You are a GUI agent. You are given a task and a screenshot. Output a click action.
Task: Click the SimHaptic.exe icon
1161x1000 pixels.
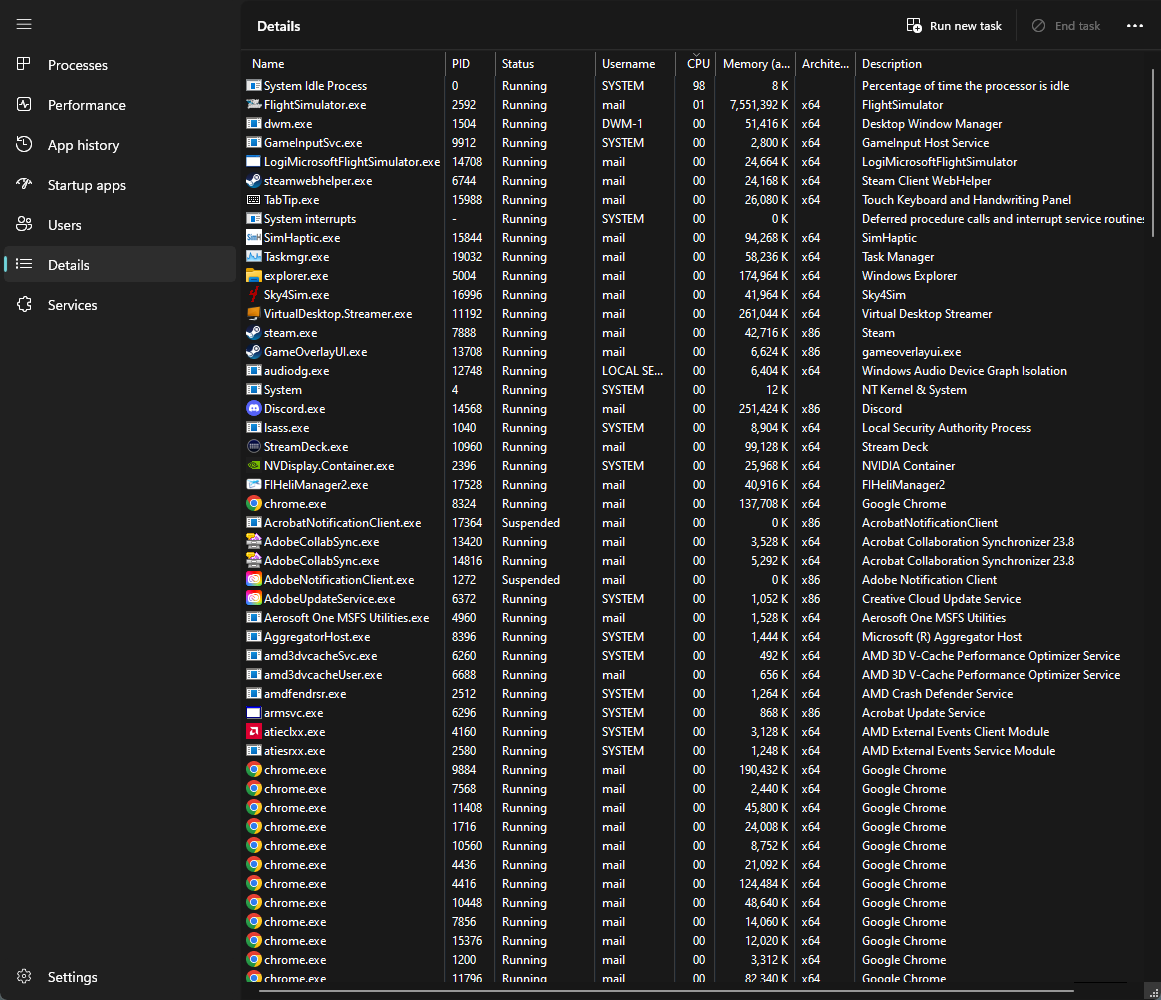[253, 238]
